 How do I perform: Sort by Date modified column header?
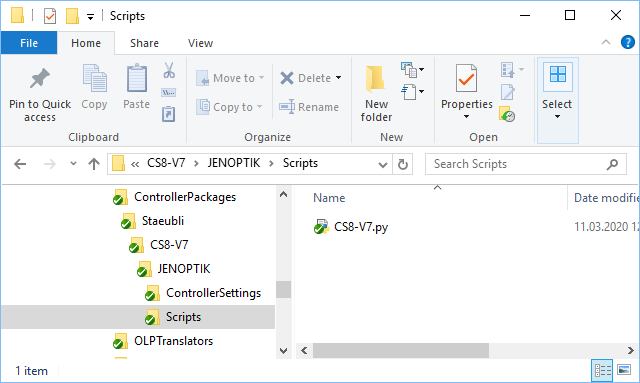point(606,198)
